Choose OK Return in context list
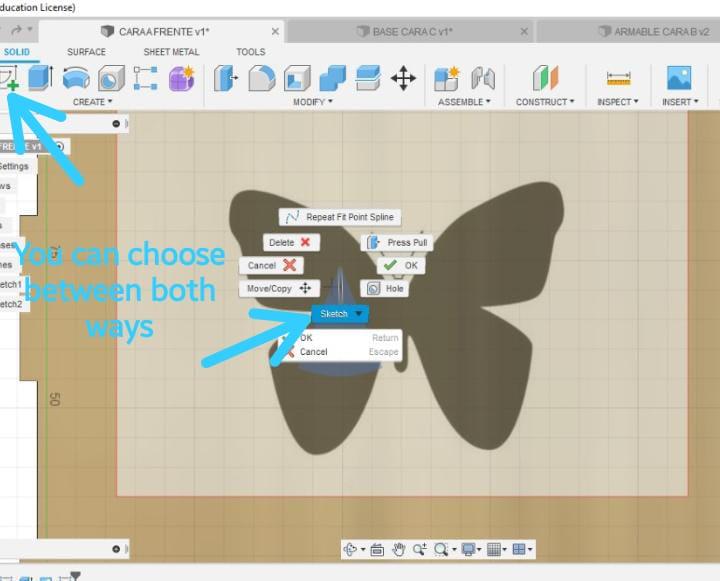The height and width of the screenshot is (581, 720). pyautogui.click(x=340, y=338)
